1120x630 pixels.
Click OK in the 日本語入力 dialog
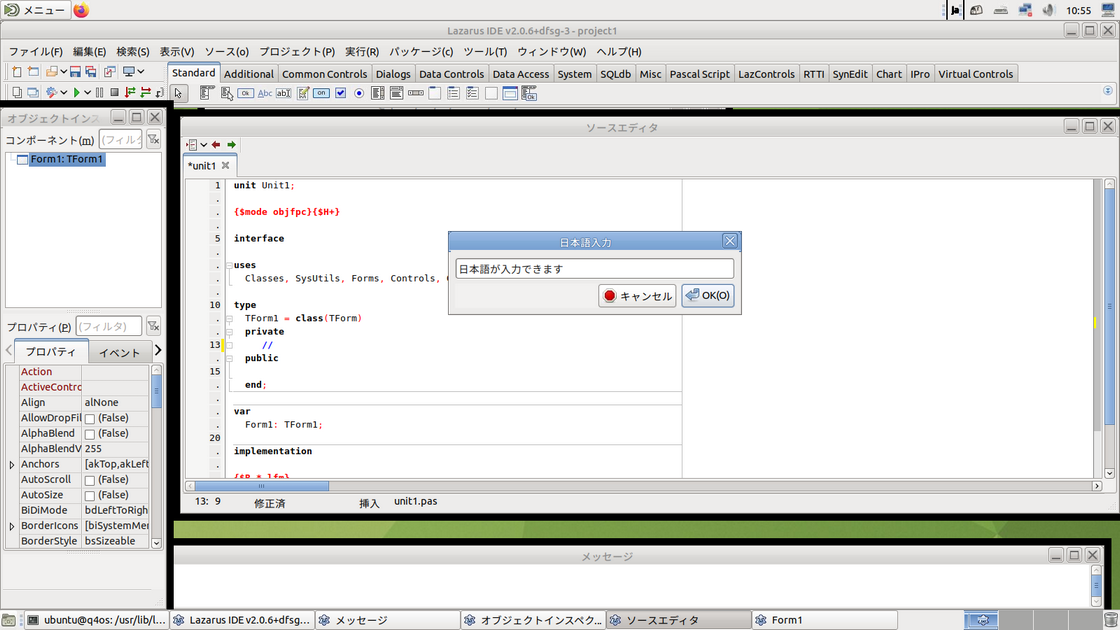pos(708,295)
